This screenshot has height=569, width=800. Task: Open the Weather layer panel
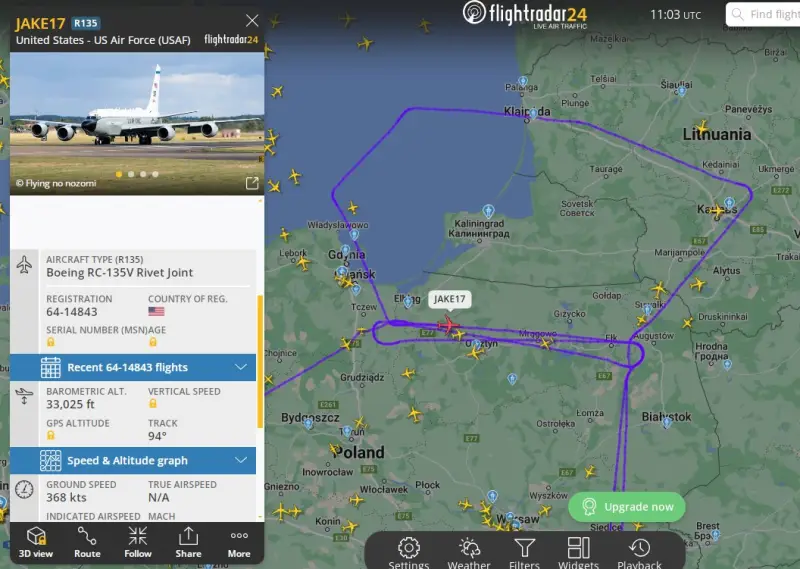[x=469, y=553]
